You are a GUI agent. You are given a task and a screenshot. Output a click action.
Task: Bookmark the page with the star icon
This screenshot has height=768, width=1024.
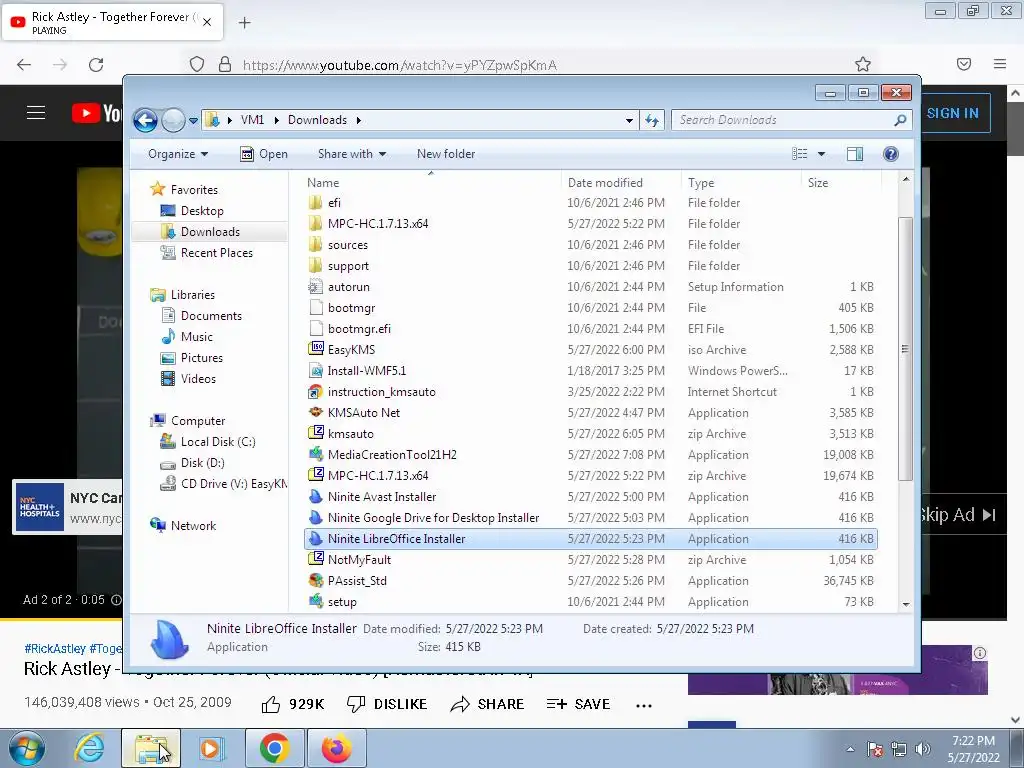click(863, 64)
